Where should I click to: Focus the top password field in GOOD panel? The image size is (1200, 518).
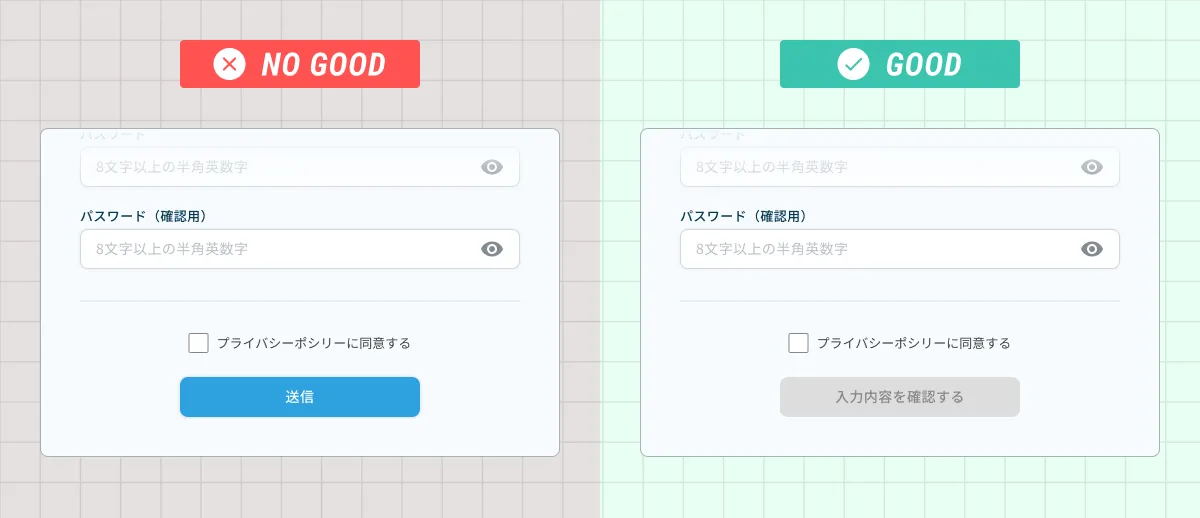[880, 167]
